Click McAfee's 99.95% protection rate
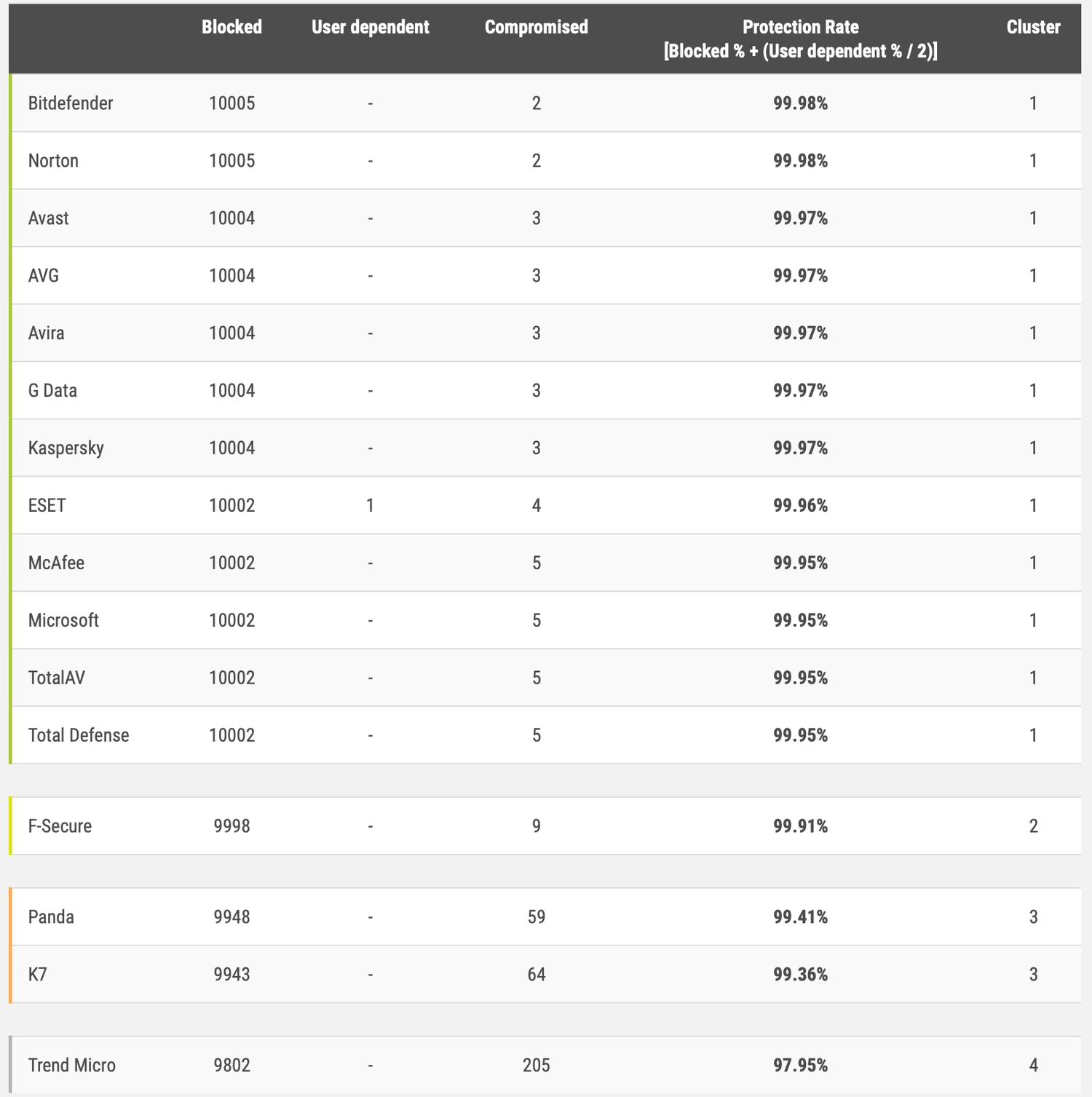This screenshot has height=1097, width=1092. 800,563
